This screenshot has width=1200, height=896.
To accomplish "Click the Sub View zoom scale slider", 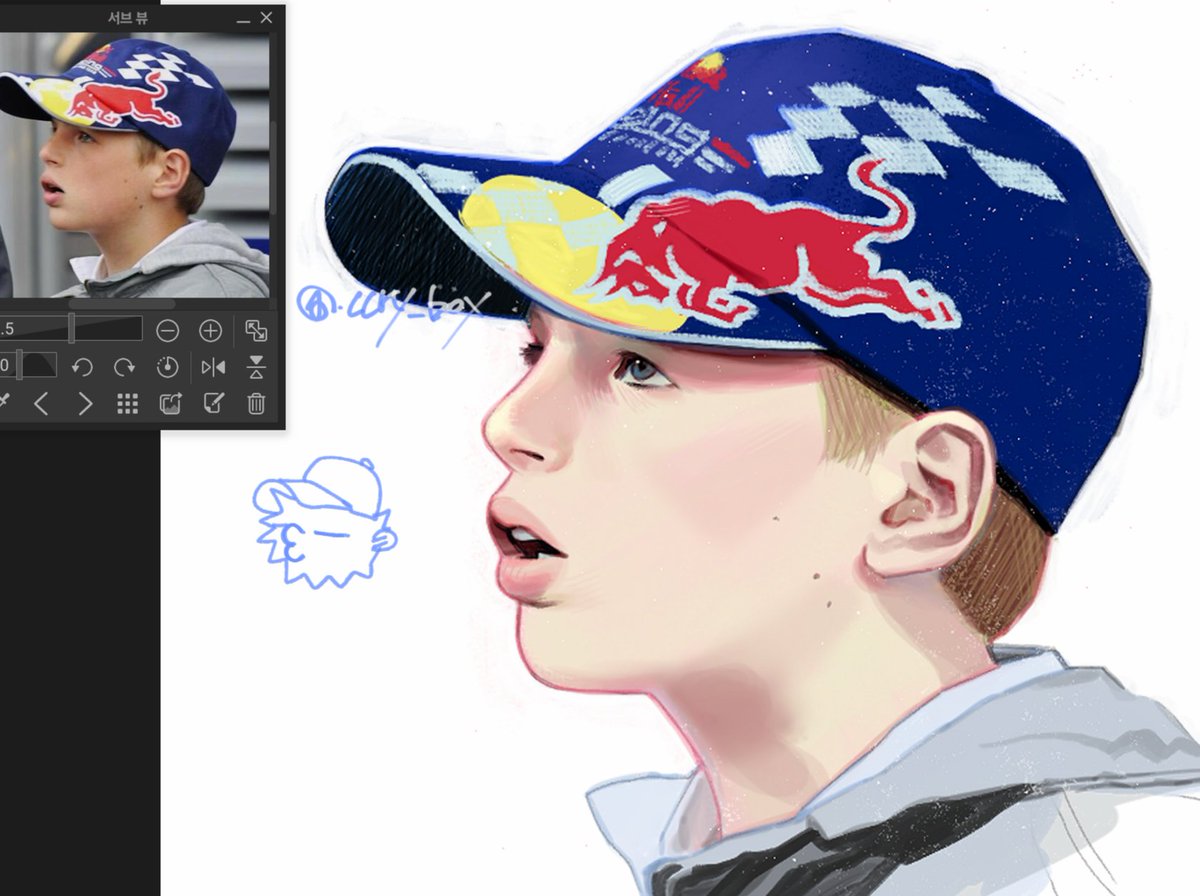I will [71, 329].
